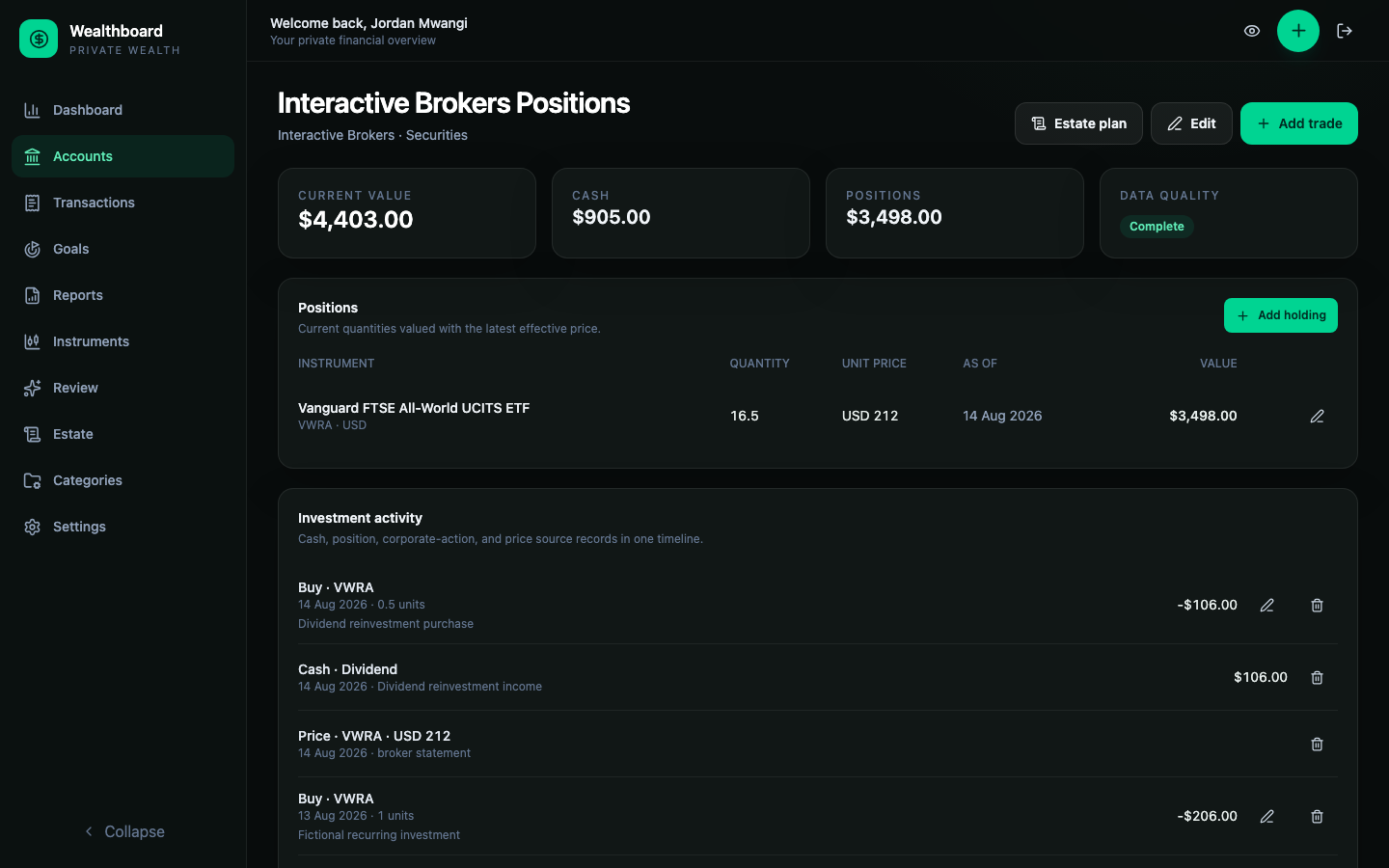Click the Transactions receipt icon
This screenshot has height=868, width=1389.
coord(32,203)
